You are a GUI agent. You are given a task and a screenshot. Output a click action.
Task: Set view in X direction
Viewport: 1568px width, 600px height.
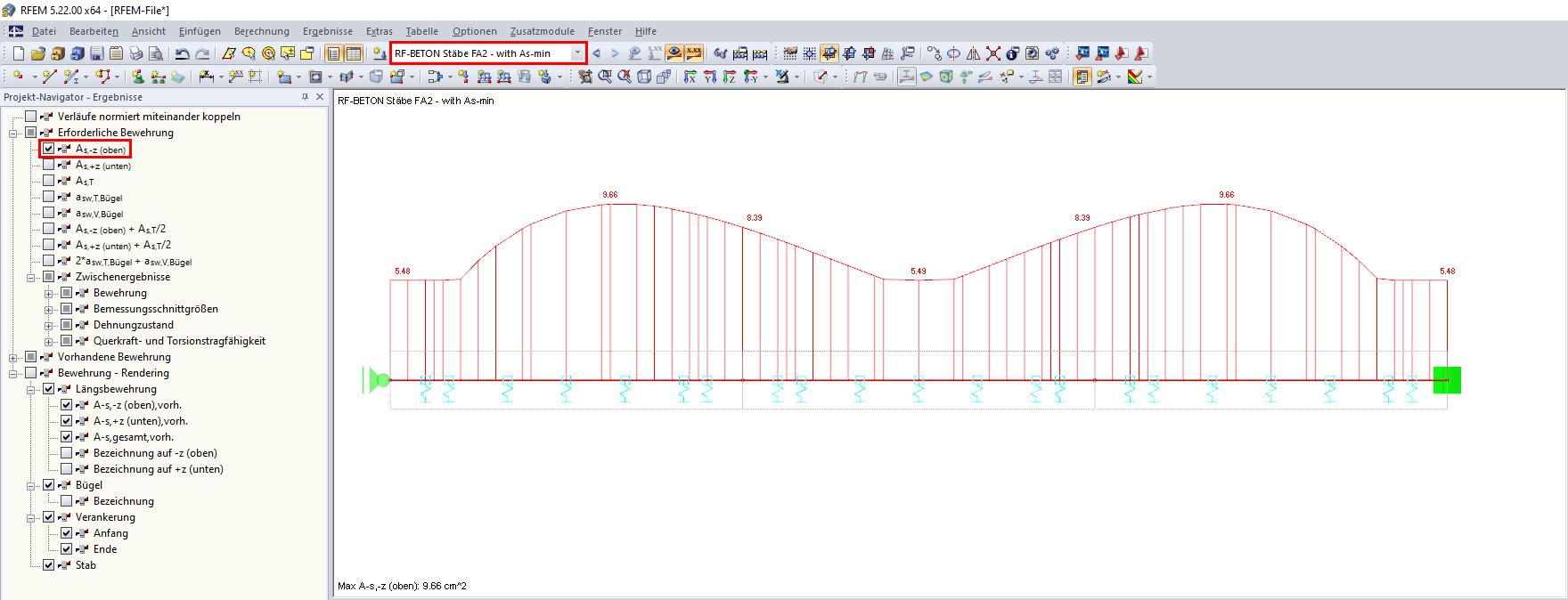tap(690, 77)
